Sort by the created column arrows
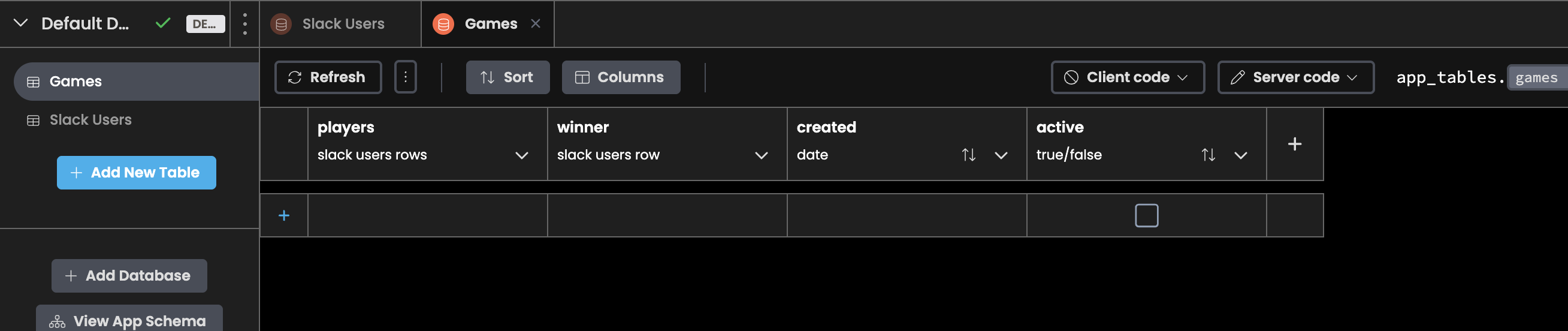This screenshot has height=331, width=1568. [968, 155]
